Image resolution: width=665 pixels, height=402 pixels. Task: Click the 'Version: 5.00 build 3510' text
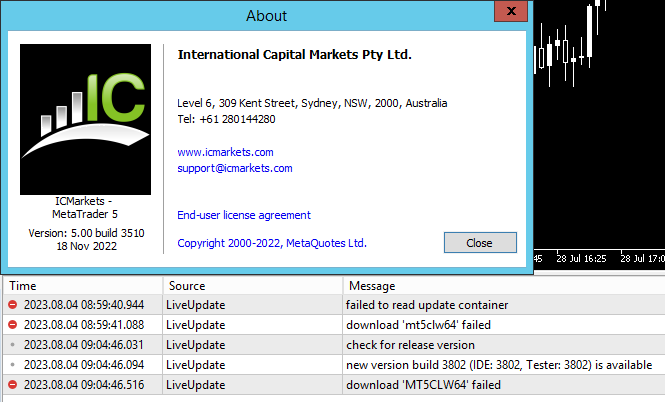87,233
